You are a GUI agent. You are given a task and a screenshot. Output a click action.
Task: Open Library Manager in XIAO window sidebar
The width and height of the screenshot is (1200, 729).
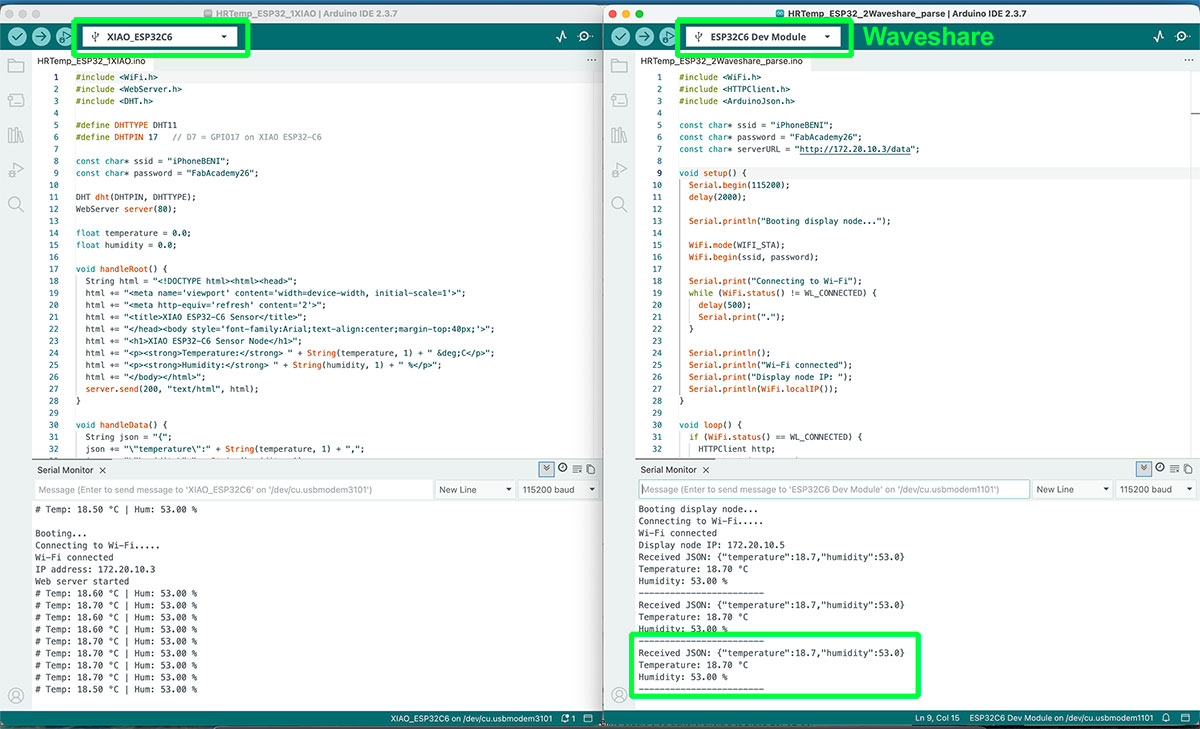pos(15,134)
